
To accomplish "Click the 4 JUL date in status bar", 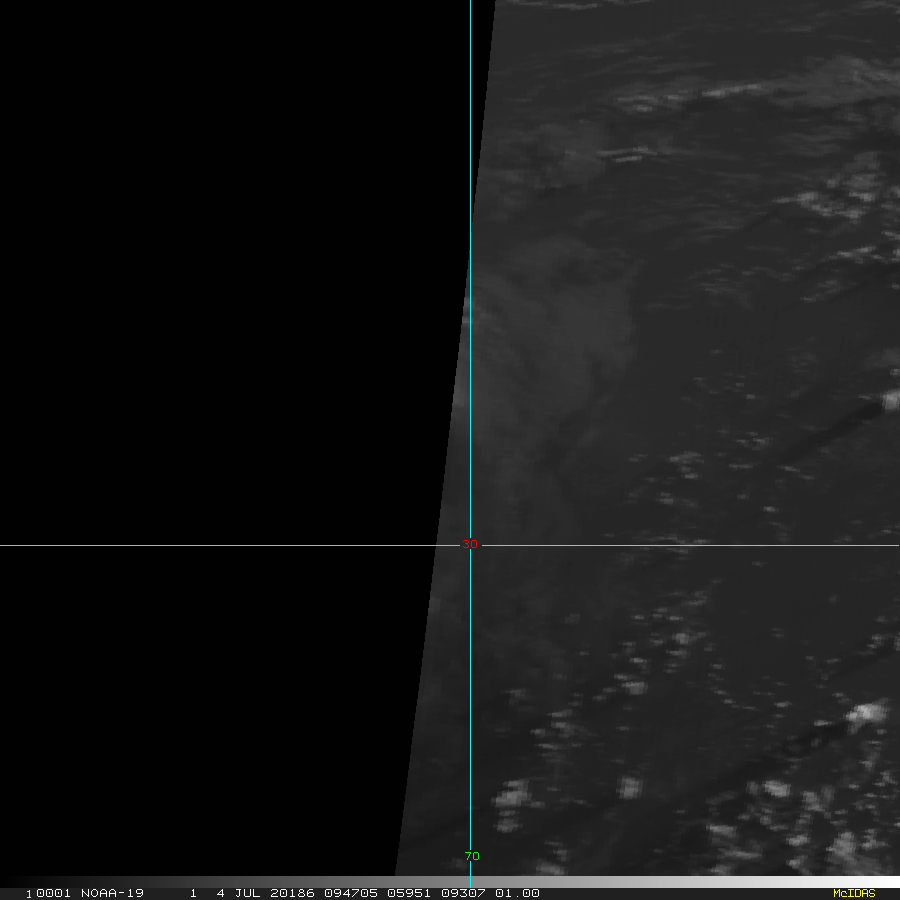I will pyautogui.click(x=238, y=893).
